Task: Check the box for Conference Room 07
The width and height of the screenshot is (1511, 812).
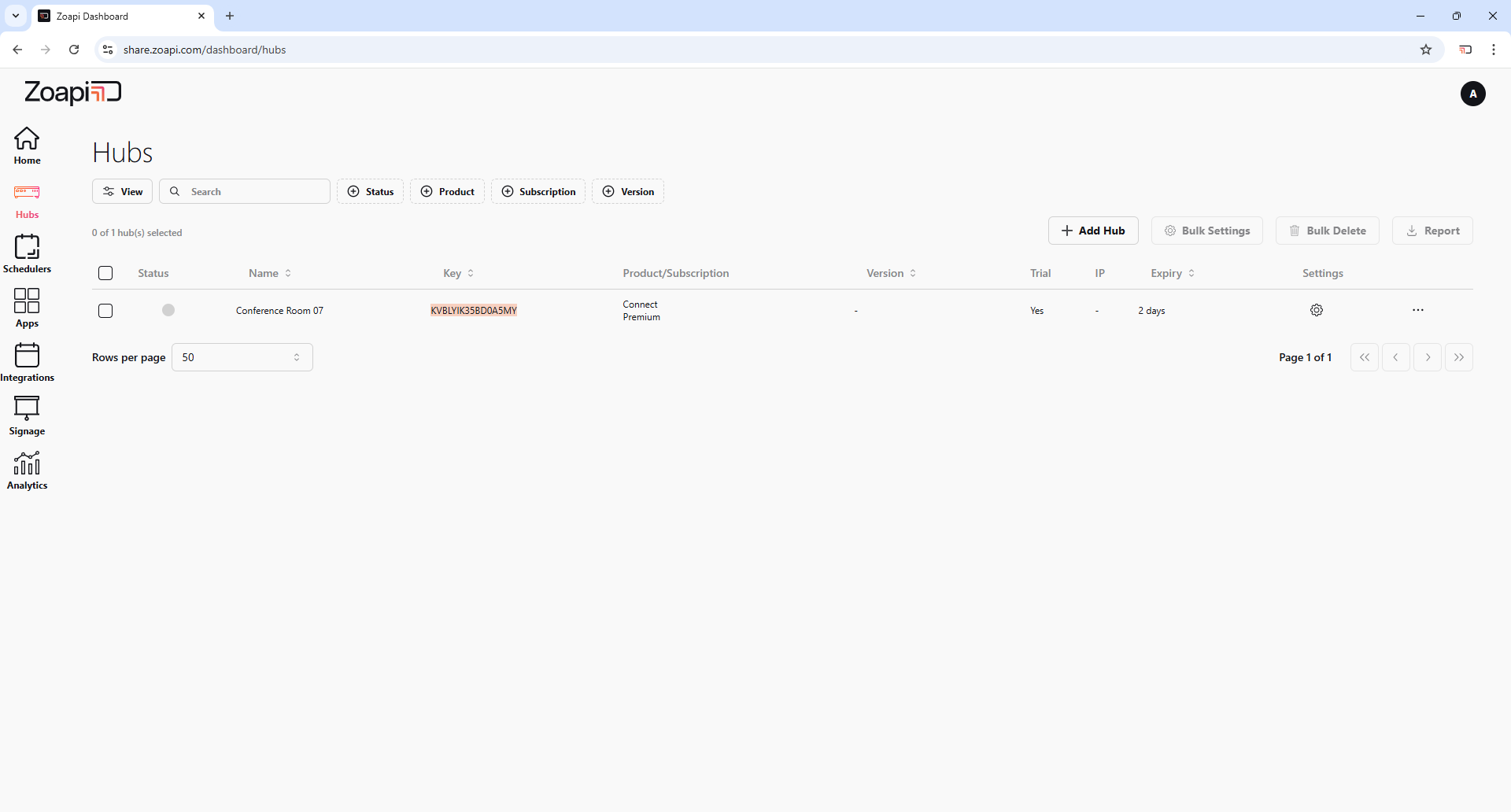Action: 105,311
